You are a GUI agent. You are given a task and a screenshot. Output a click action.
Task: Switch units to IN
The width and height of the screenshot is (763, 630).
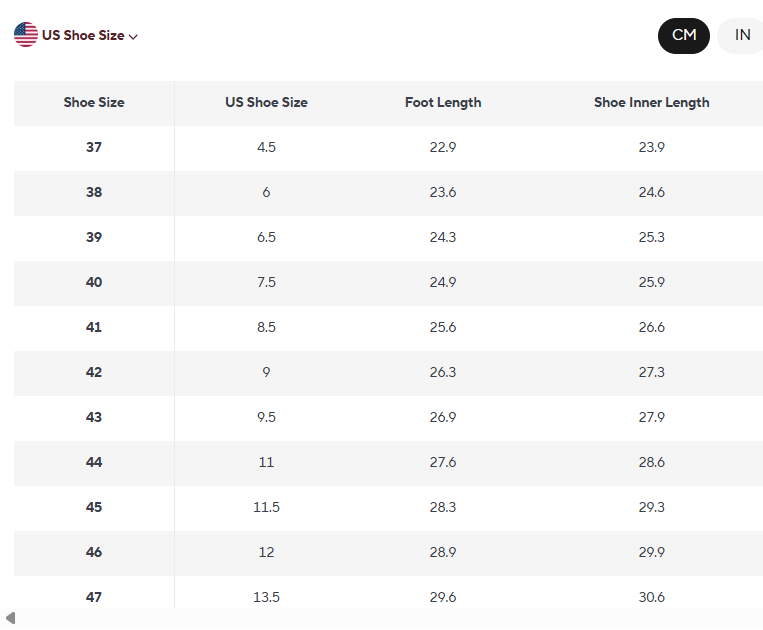coord(741,35)
